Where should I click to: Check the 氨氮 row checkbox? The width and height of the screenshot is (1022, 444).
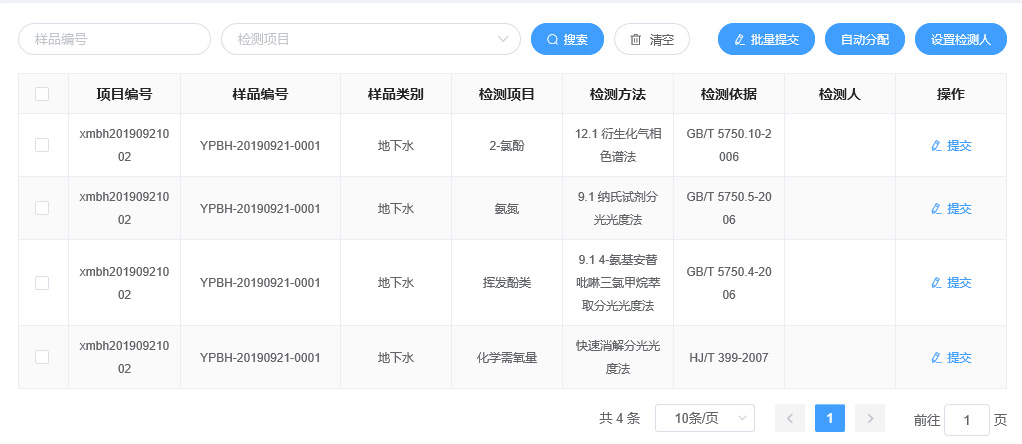(42, 208)
